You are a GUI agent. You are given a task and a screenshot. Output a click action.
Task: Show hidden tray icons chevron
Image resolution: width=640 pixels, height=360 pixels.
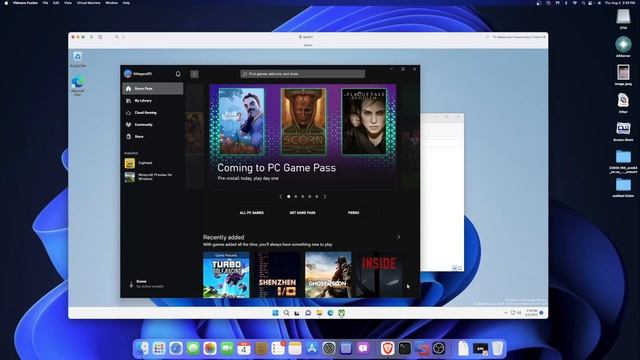coord(506,313)
